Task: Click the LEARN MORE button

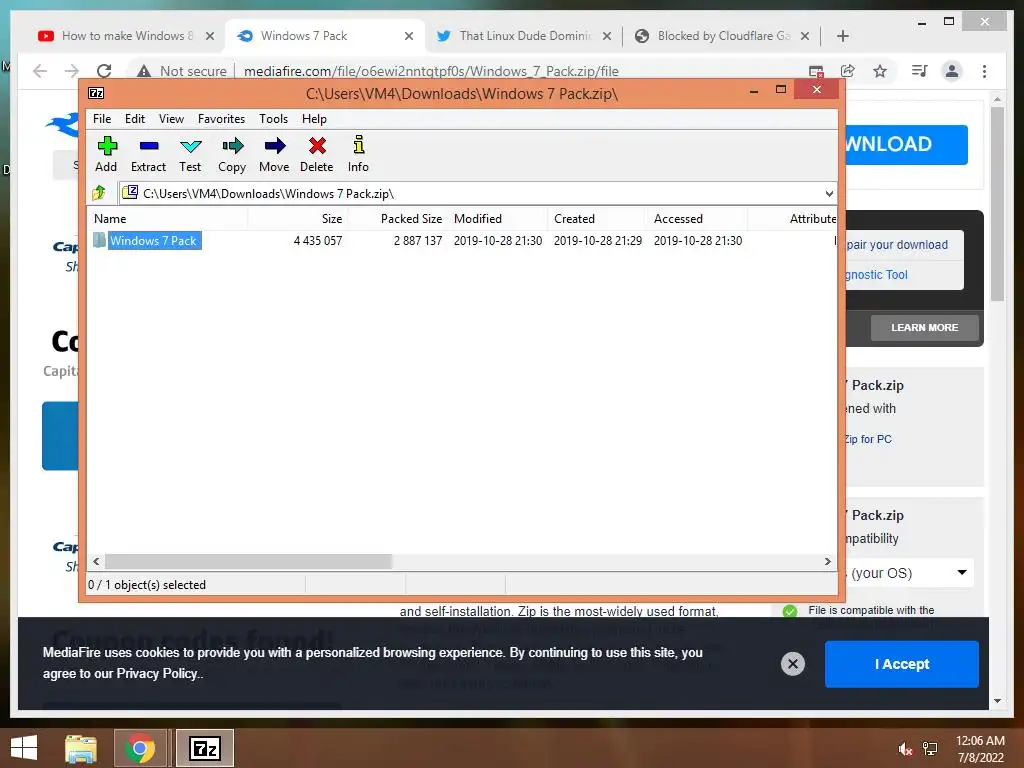Action: pos(924,327)
